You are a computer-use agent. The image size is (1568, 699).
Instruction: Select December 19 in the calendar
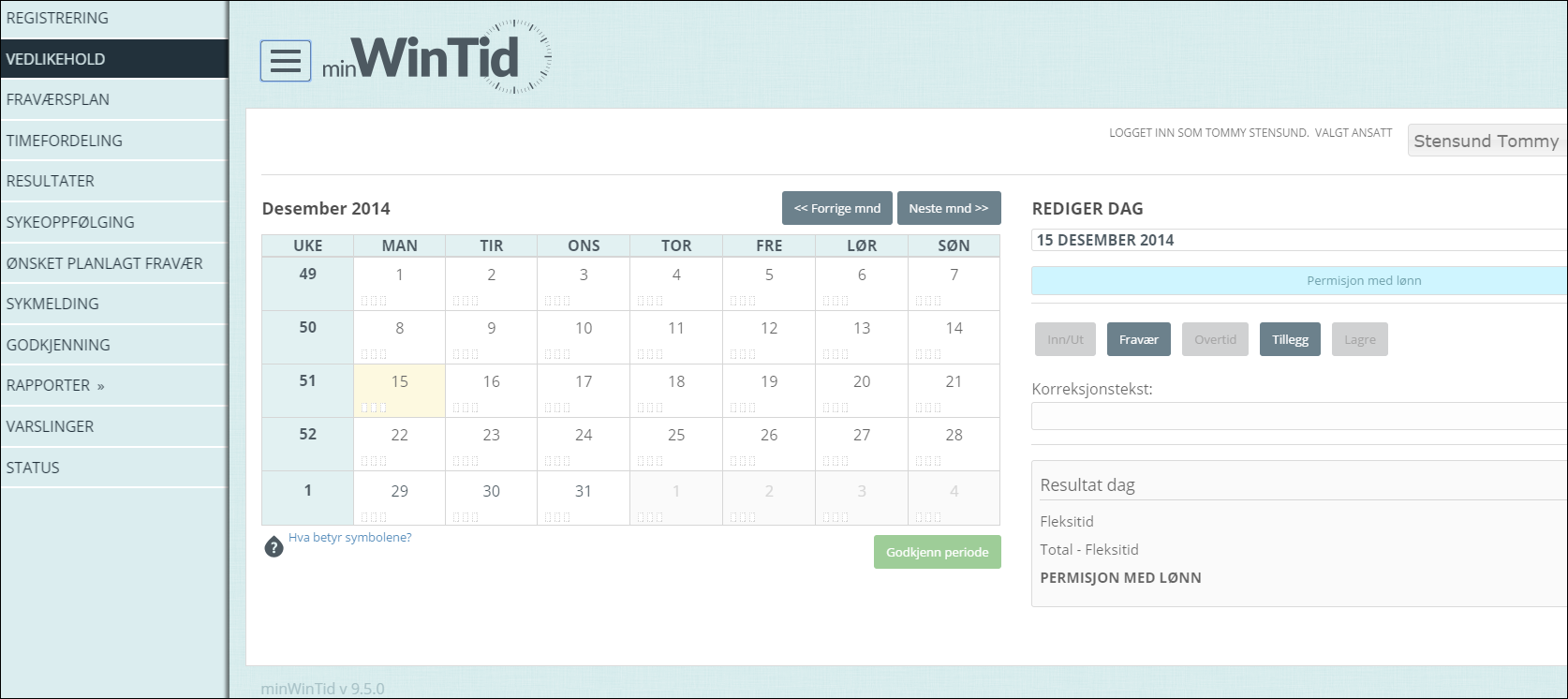[x=769, y=391]
